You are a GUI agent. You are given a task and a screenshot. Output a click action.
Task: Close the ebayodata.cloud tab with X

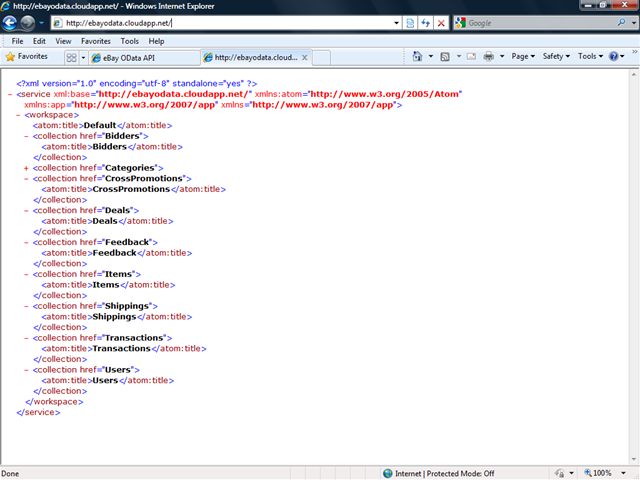[x=304, y=58]
